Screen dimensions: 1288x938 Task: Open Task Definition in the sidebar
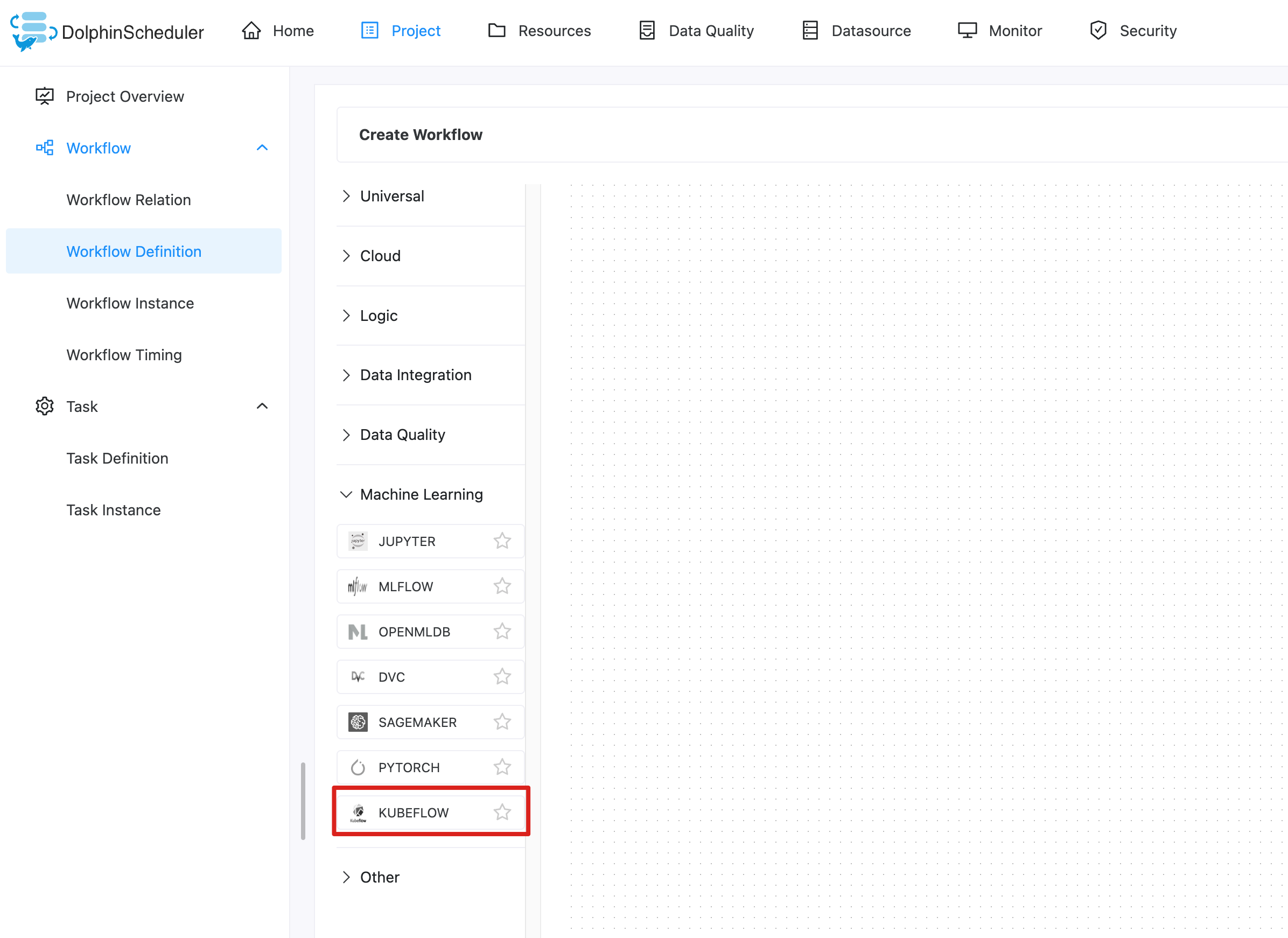(117, 458)
